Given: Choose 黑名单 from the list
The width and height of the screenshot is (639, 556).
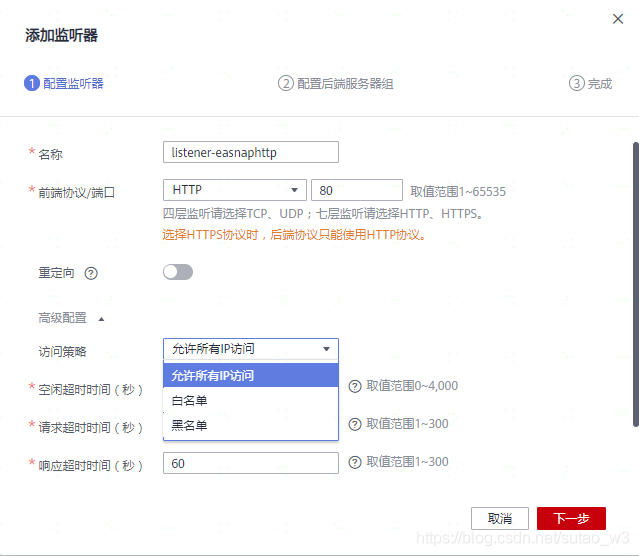Looking at the screenshot, I should (x=251, y=425).
